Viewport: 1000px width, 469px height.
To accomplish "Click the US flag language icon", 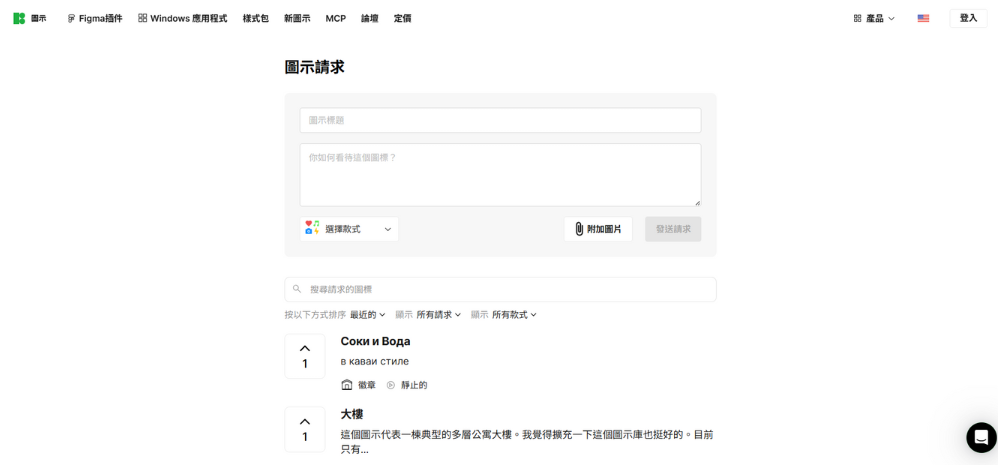I will pyautogui.click(x=923, y=18).
